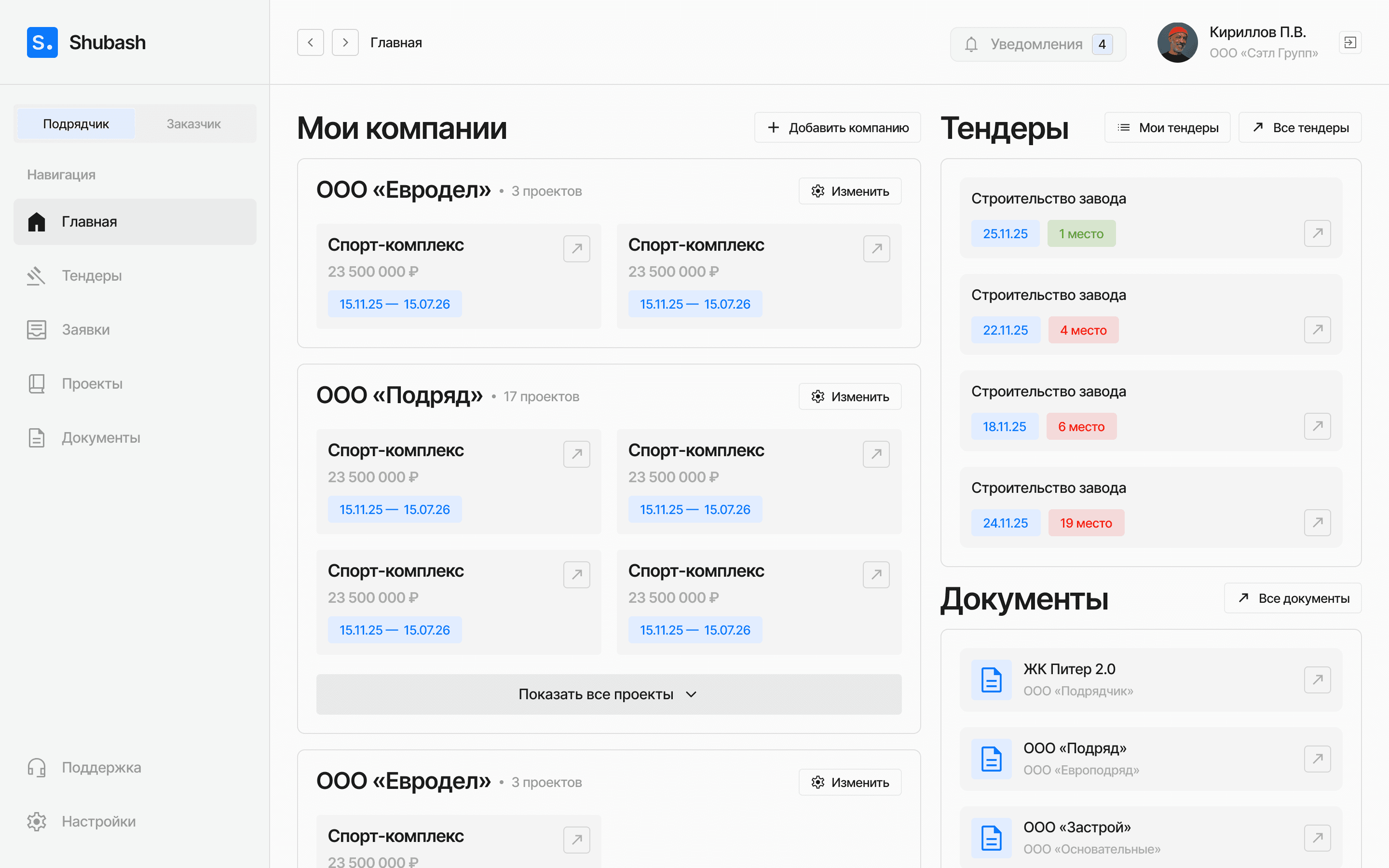Screen dimensions: 1389x868
Task: Open the Документы icon in sidebar
Action: [36, 437]
